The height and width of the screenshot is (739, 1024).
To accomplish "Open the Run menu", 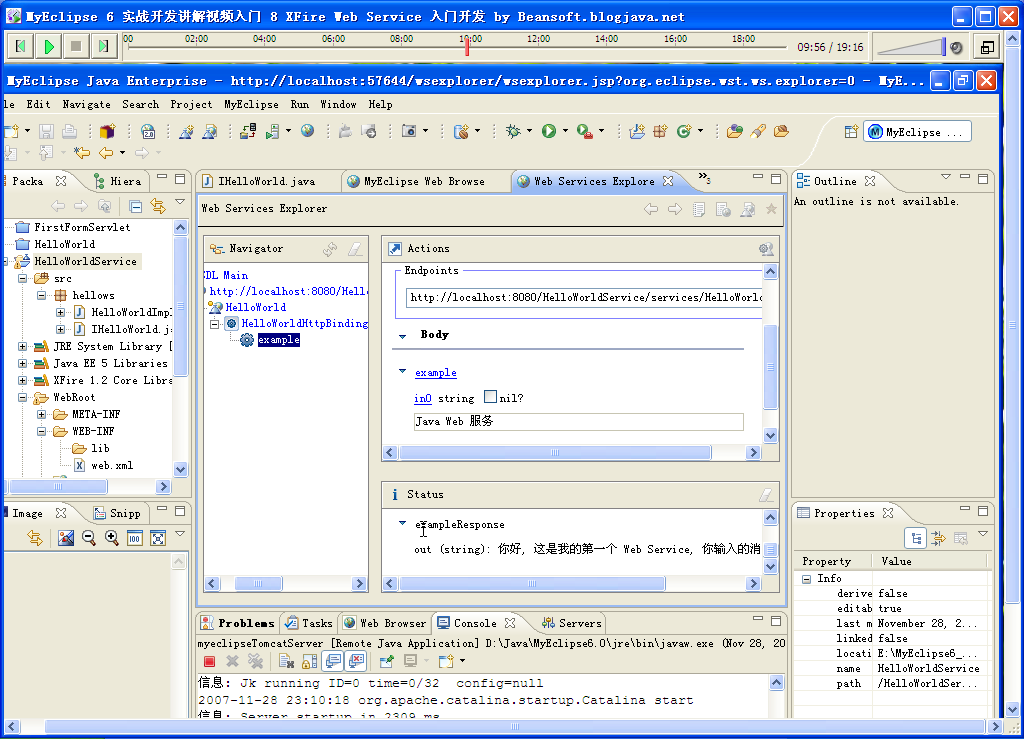I will pos(300,104).
